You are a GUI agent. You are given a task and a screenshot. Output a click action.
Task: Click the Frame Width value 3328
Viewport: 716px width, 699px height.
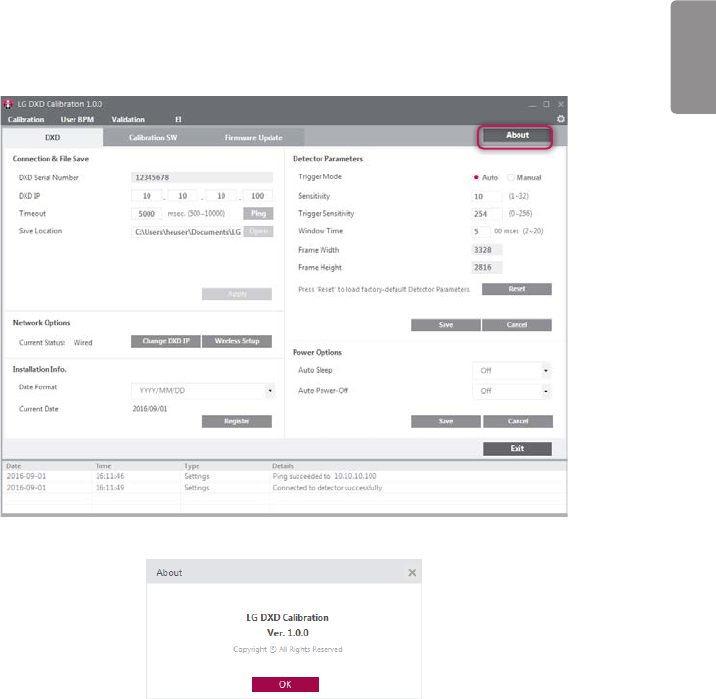pyautogui.click(x=487, y=250)
